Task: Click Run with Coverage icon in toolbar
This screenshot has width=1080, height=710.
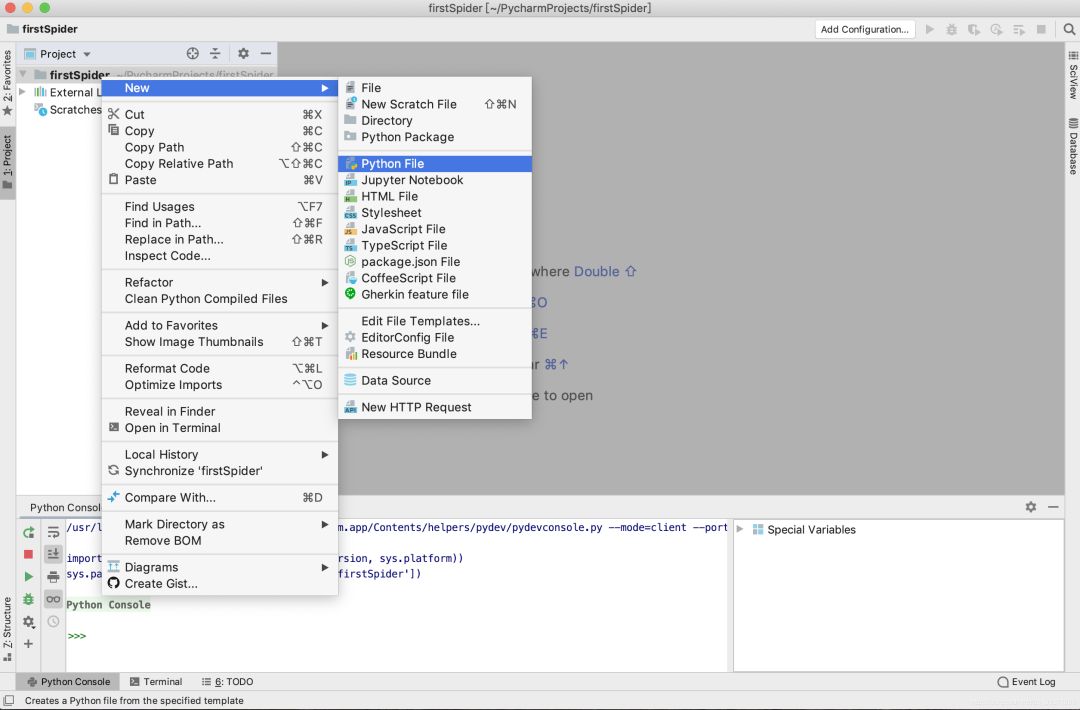Action: click(974, 29)
